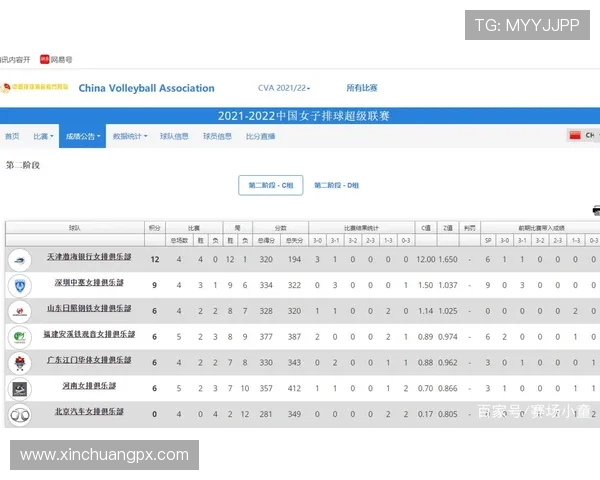Screen dimensions: 600x480
Task: Expand the 数据统计 navigation dropdown
Action: pos(130,136)
